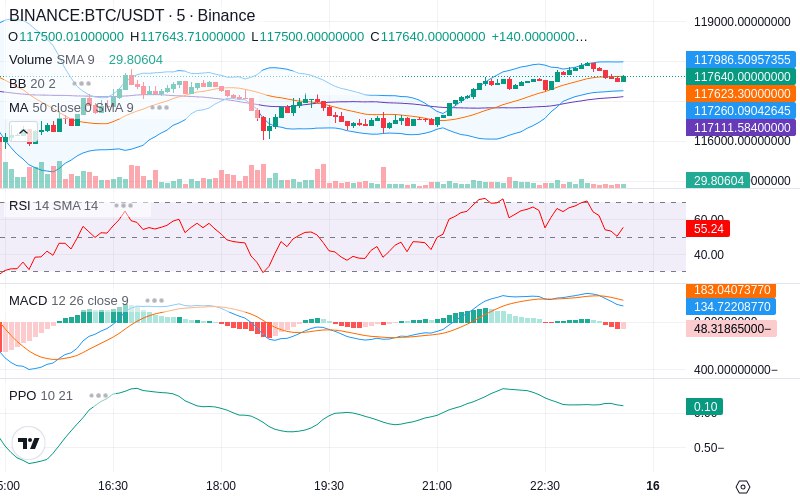Click the red RSI 55.24 value label
This screenshot has width=800, height=500.
708,229
